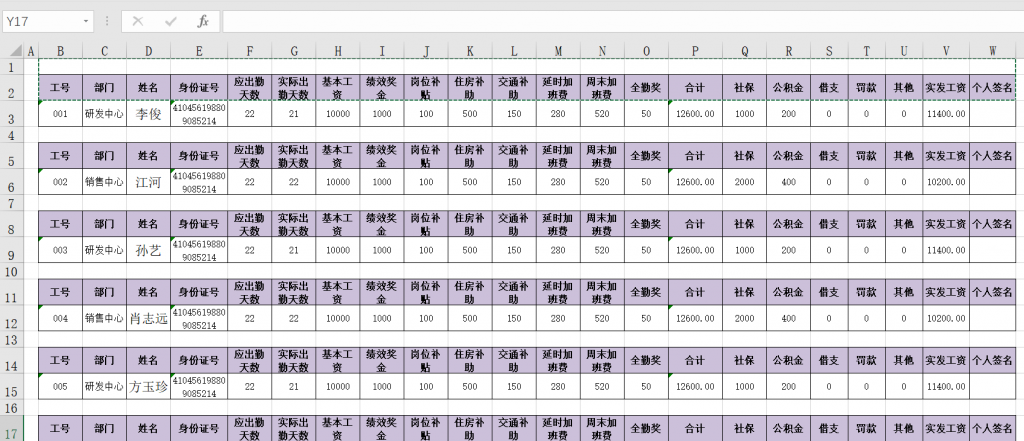Select the name cell 方玉珍
1024x441 pixels.
(x=148, y=387)
